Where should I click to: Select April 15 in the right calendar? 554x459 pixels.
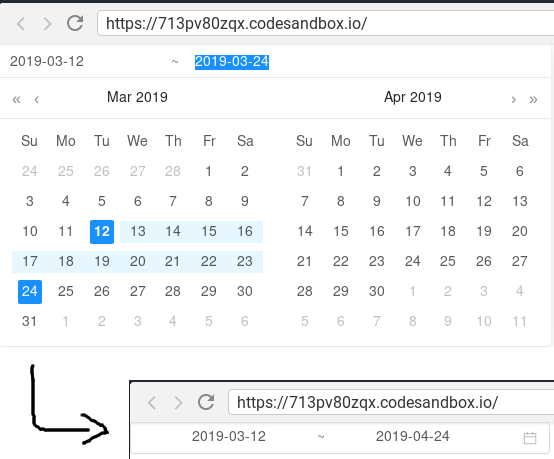tap(341, 231)
